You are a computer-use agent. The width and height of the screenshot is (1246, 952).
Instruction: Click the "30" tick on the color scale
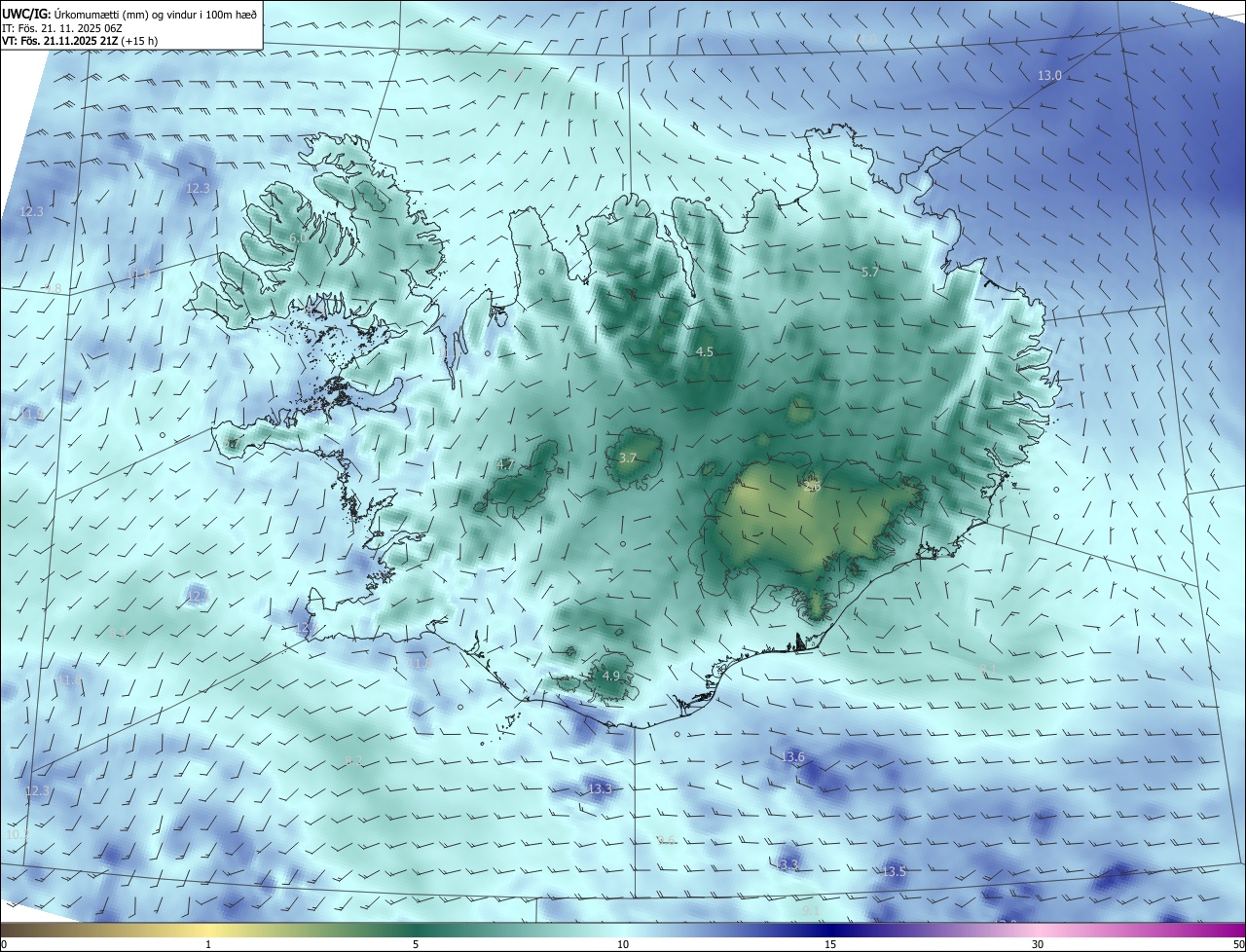pyautogui.click(x=1038, y=944)
